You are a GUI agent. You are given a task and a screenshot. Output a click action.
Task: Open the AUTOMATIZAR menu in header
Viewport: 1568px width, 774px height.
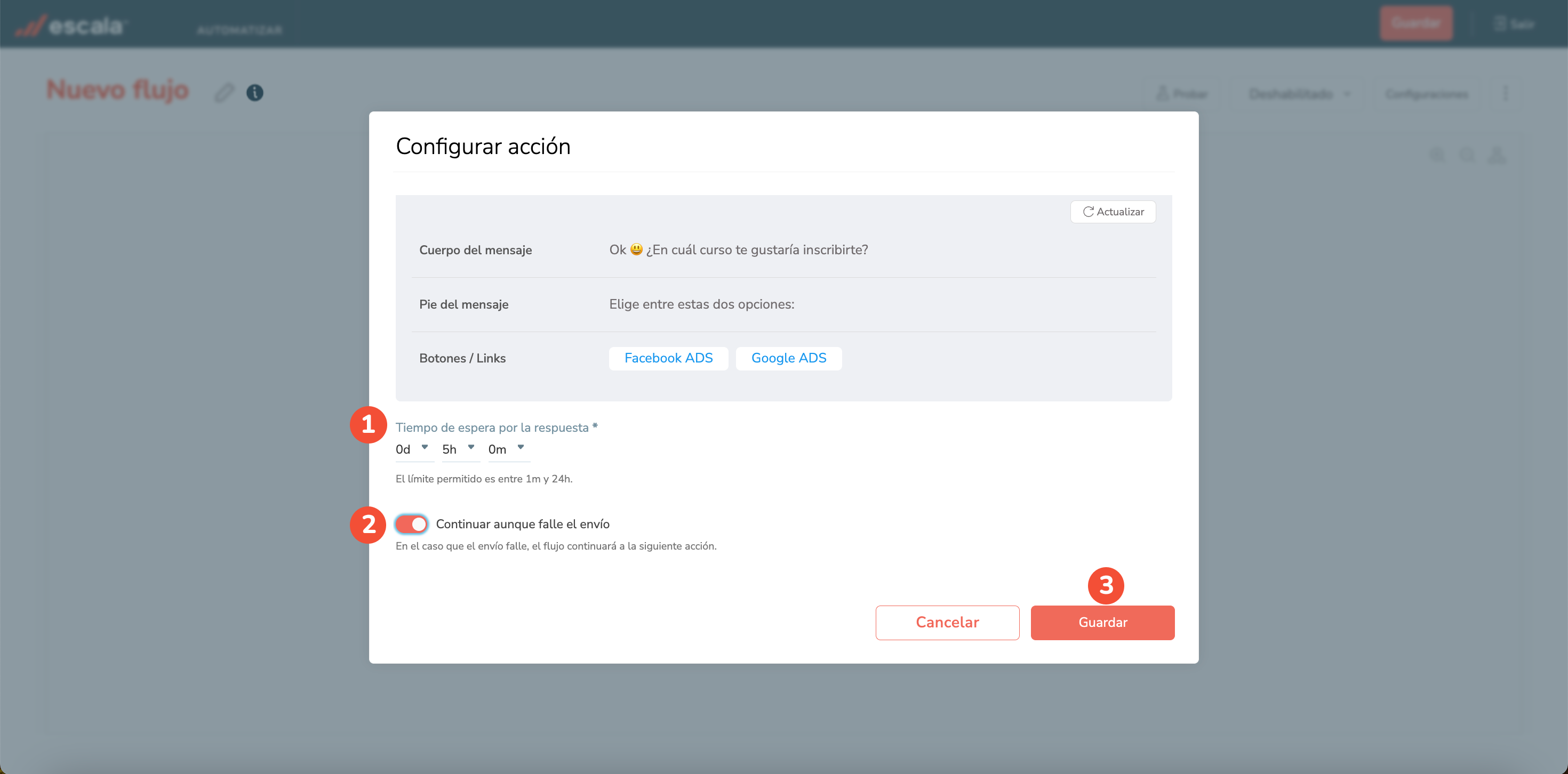[x=240, y=30]
